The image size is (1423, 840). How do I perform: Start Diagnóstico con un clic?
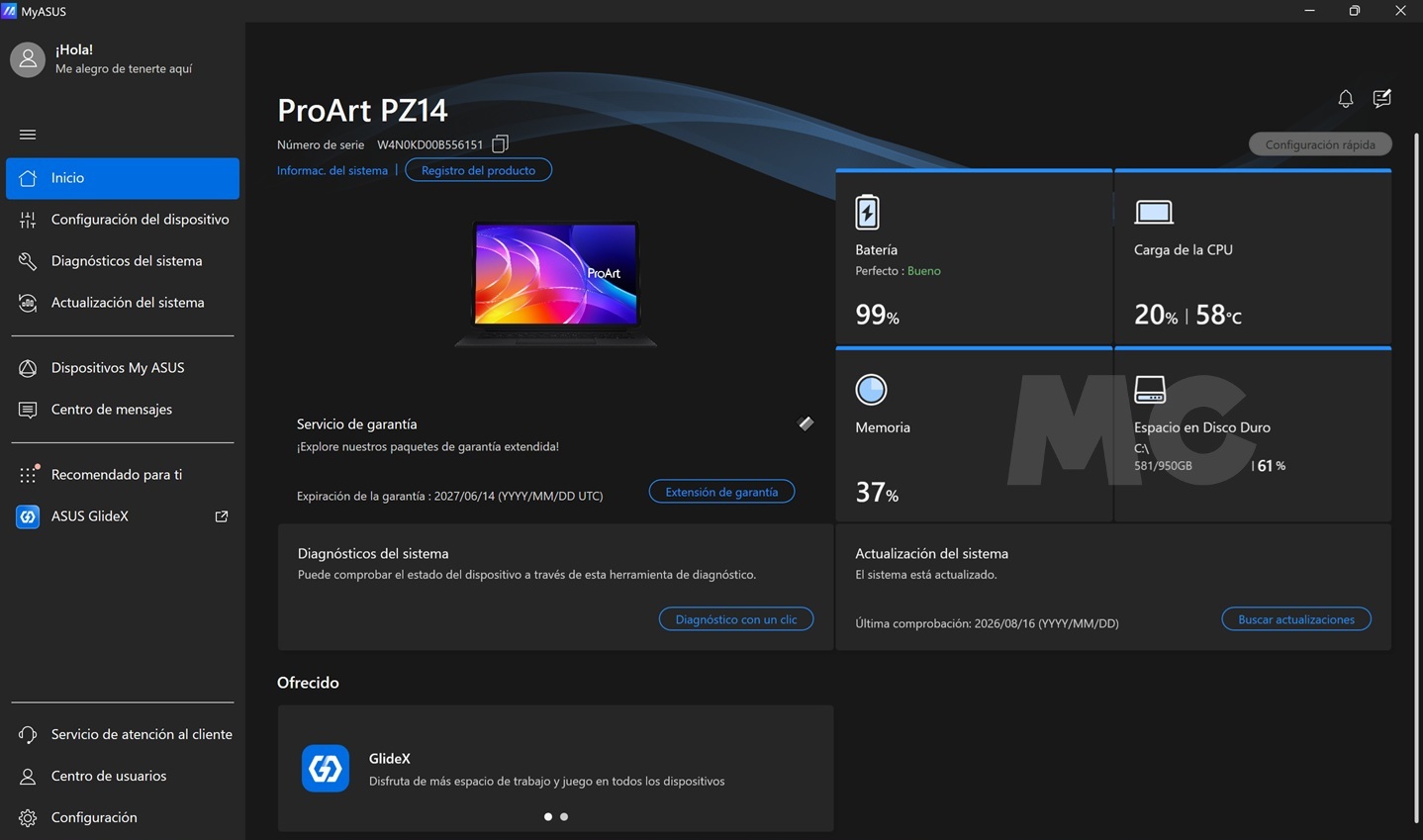click(x=736, y=619)
